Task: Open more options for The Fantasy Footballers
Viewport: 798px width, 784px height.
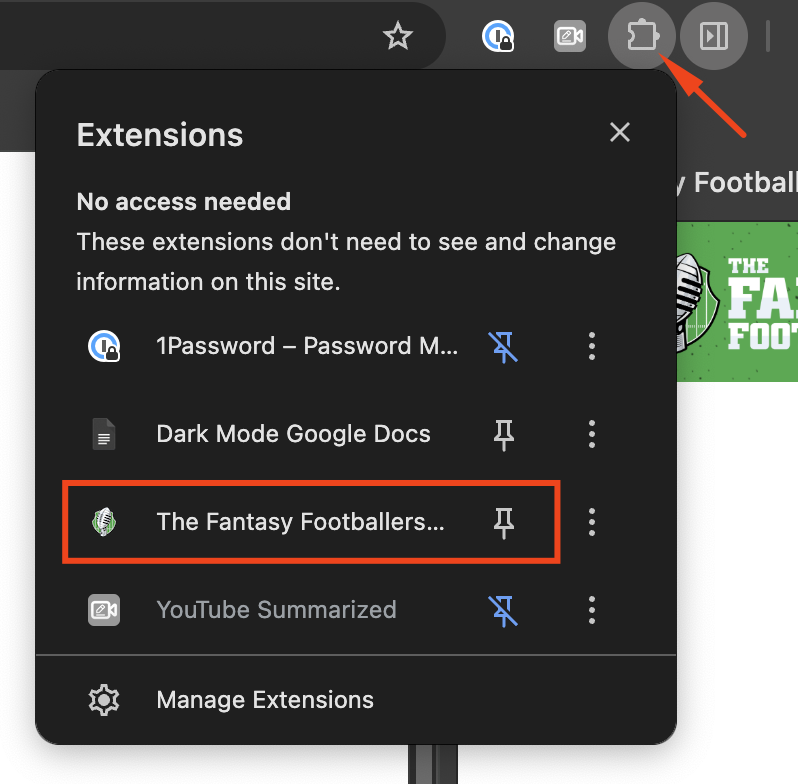Action: 591,522
